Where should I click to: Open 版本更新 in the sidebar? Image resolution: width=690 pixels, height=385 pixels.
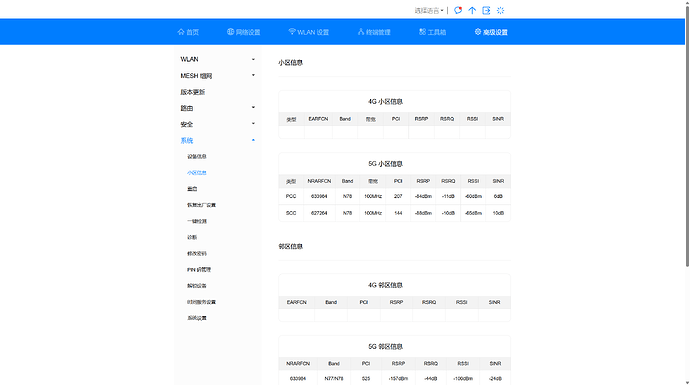(x=193, y=92)
